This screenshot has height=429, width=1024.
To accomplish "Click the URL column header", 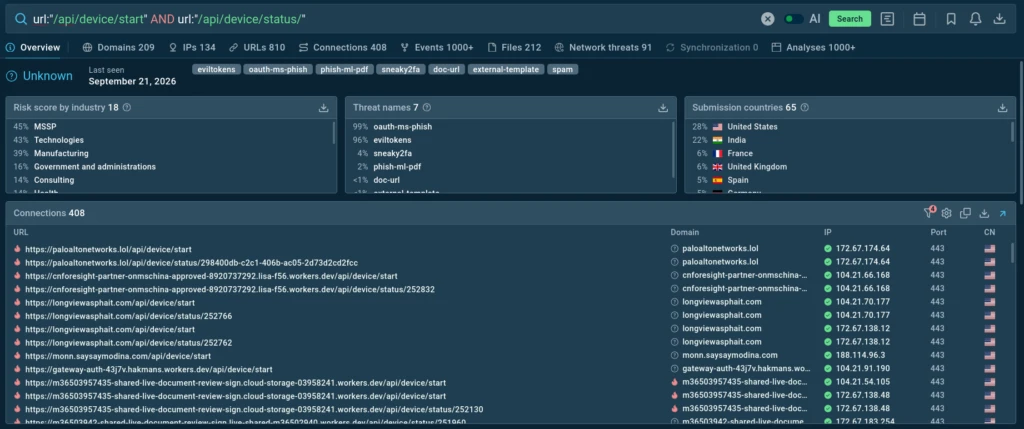I will pos(20,232).
